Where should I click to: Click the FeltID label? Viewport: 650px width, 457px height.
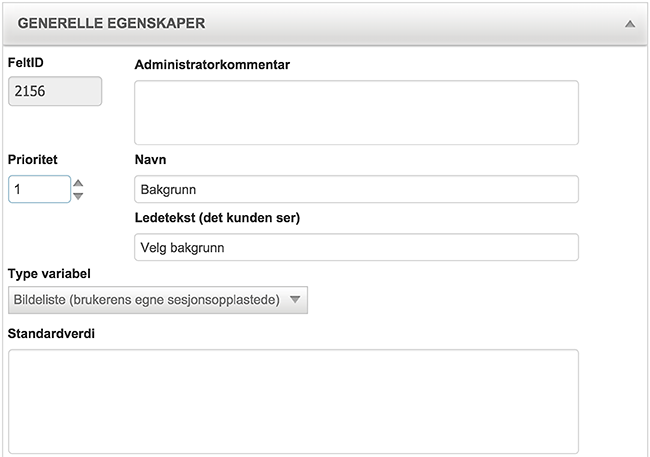[26, 63]
